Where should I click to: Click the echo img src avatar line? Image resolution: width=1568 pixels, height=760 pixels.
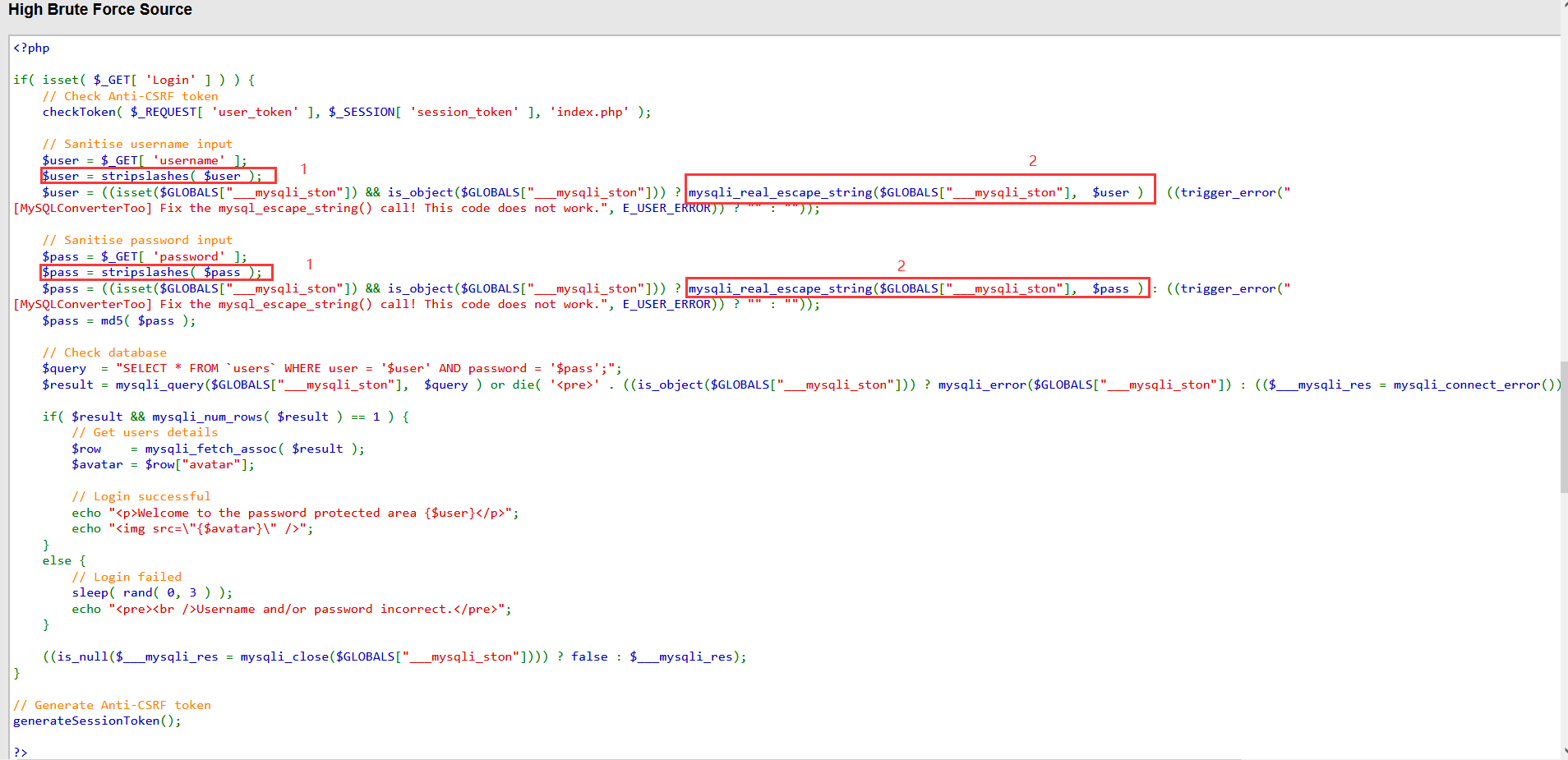tap(192, 528)
